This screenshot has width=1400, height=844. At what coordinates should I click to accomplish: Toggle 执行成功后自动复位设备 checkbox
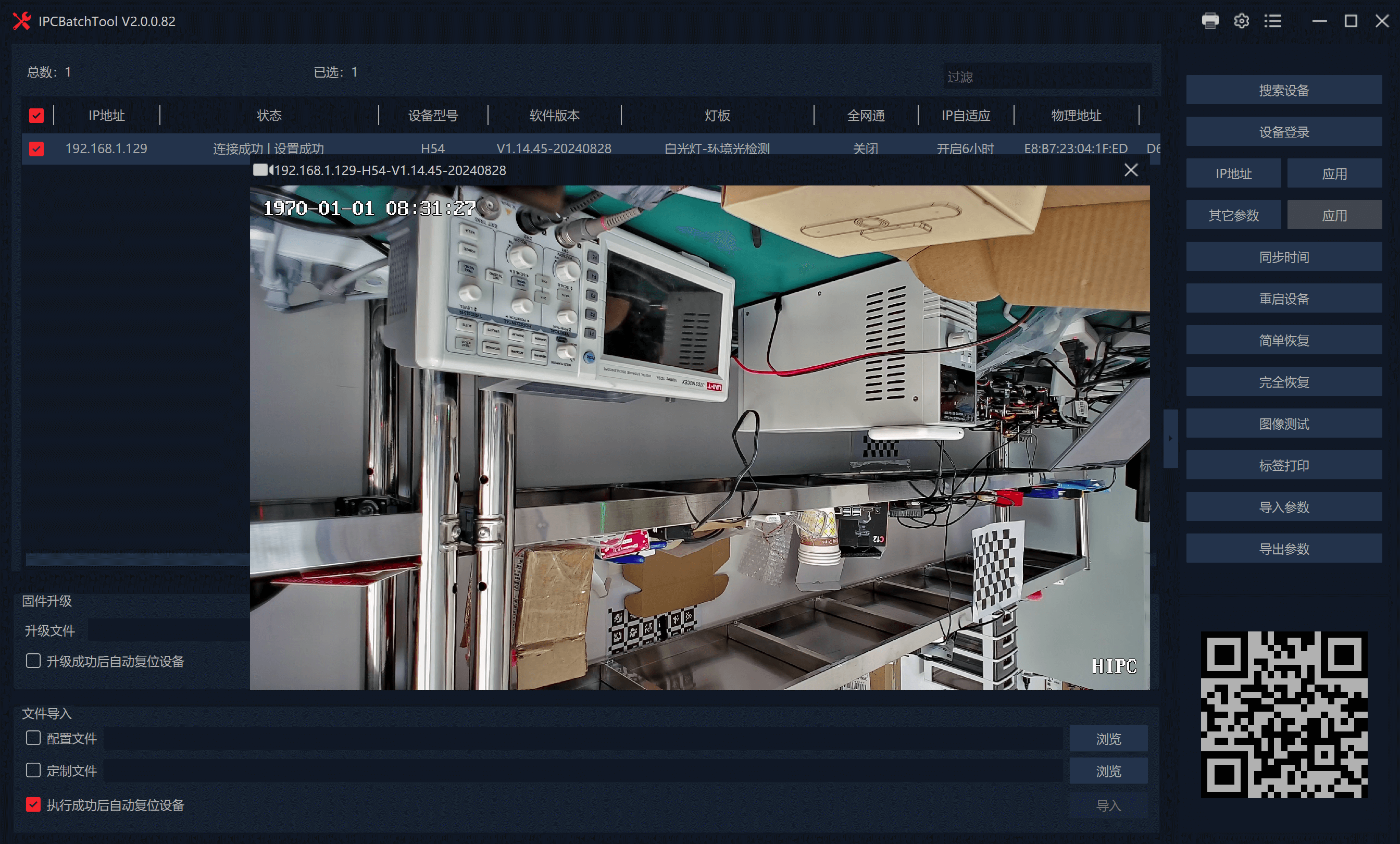[33, 804]
